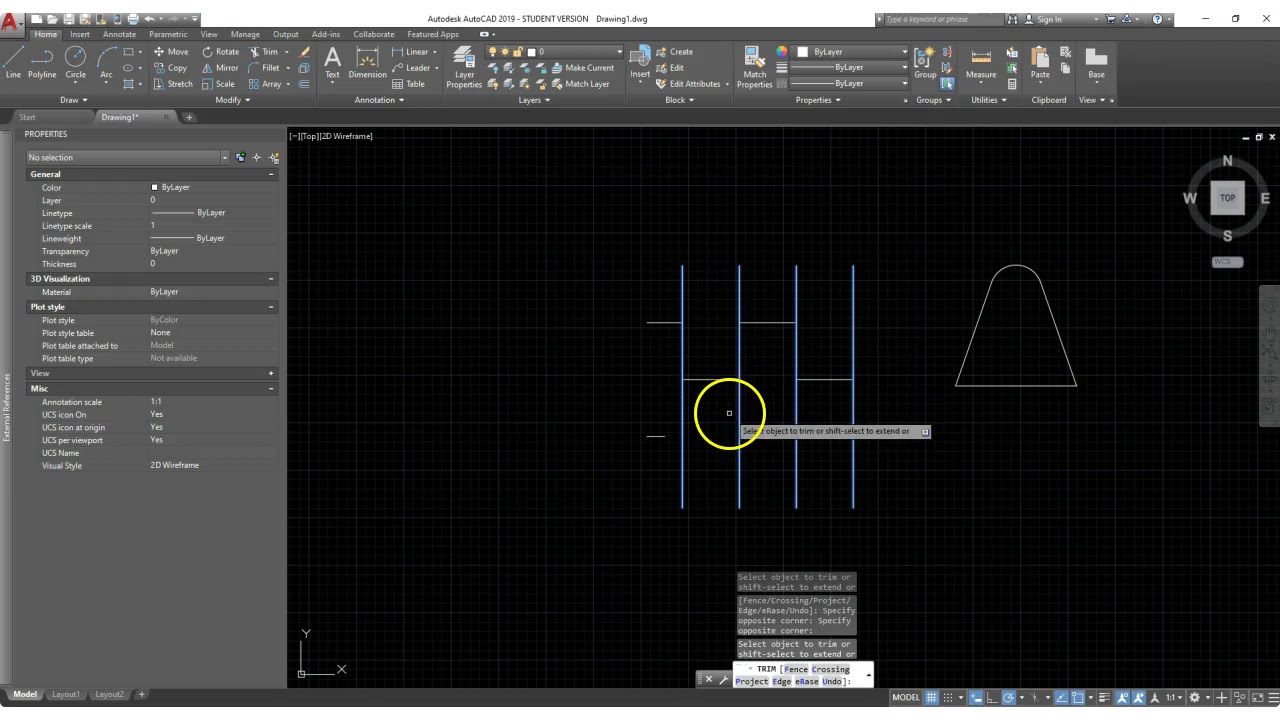Click Match Properties tool
Screen dimensions: 1280x720
point(755,66)
